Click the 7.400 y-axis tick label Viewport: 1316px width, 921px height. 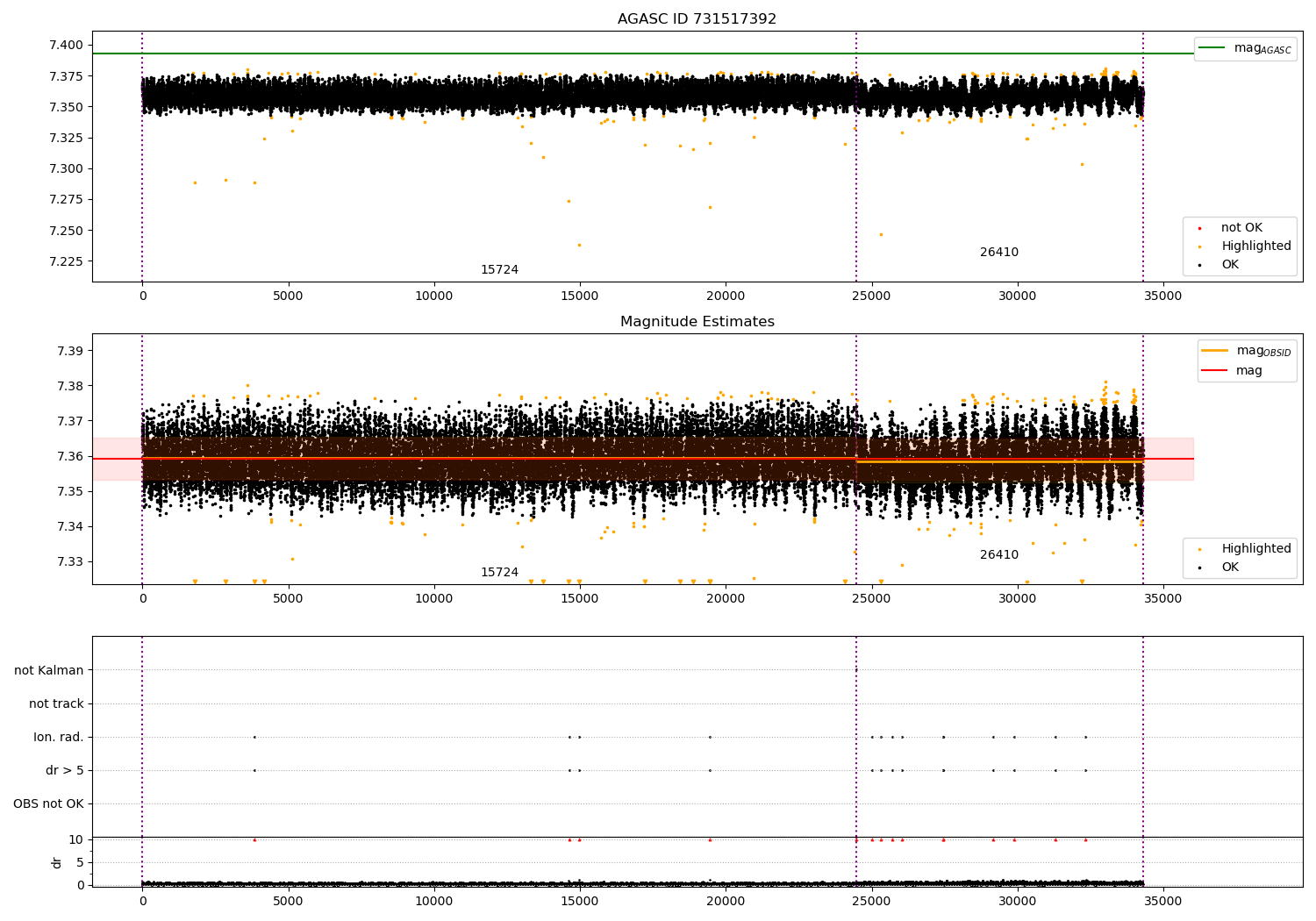(67, 46)
